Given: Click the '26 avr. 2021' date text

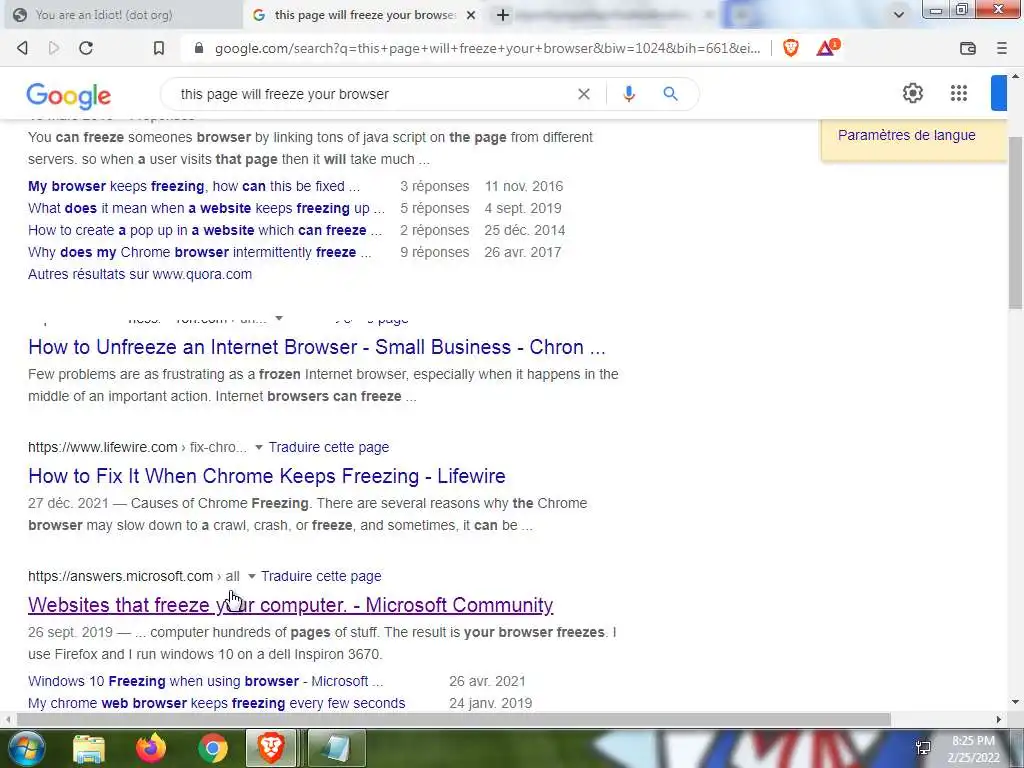Looking at the screenshot, I should click(x=487, y=681).
